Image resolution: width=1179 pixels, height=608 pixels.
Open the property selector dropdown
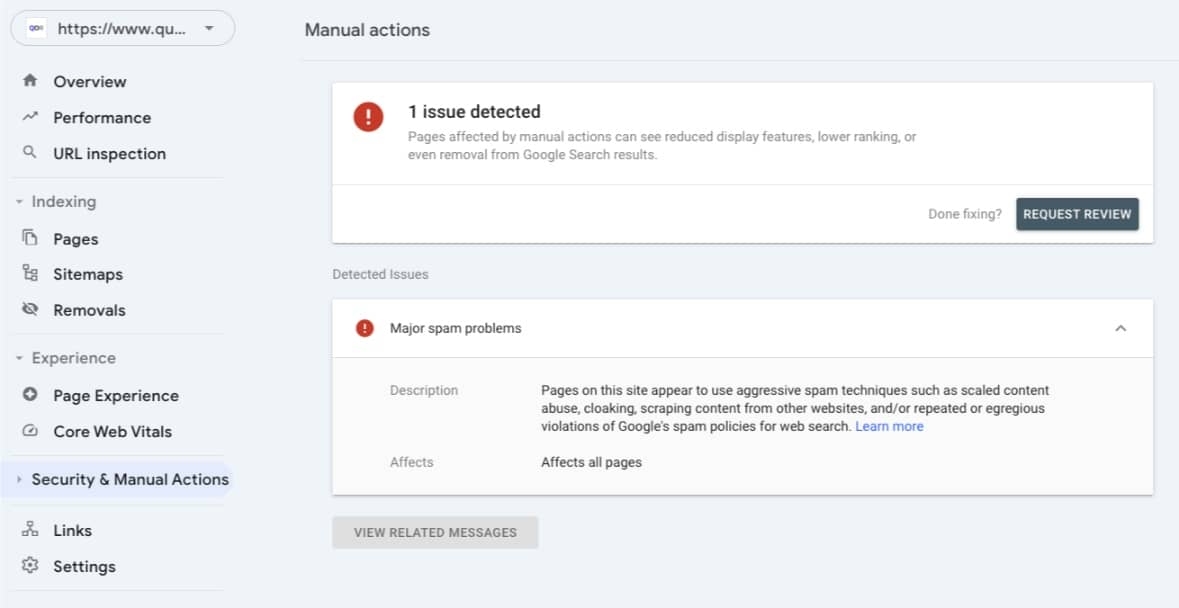tap(123, 29)
